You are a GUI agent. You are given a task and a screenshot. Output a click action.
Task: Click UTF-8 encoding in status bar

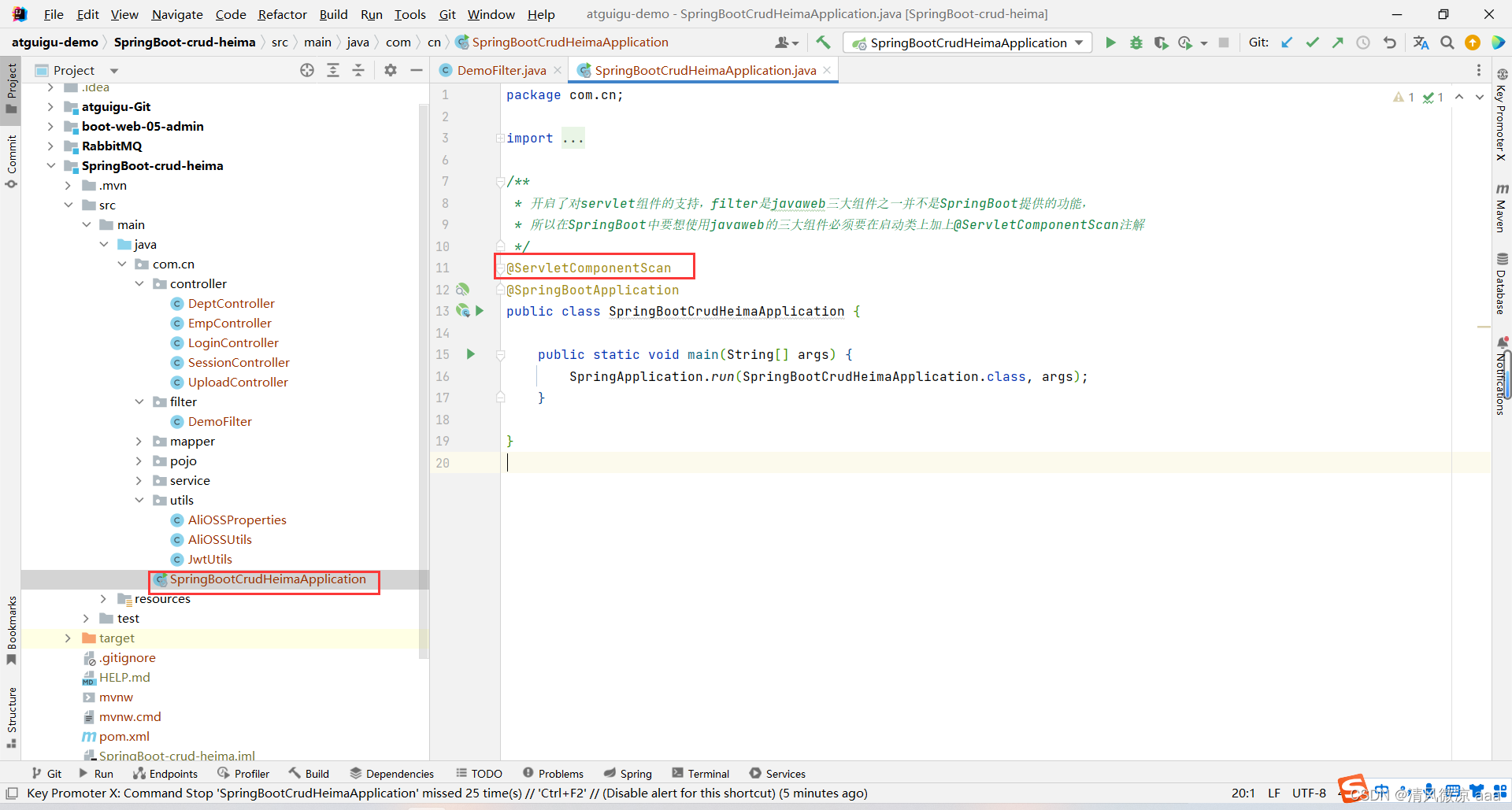(x=1309, y=793)
